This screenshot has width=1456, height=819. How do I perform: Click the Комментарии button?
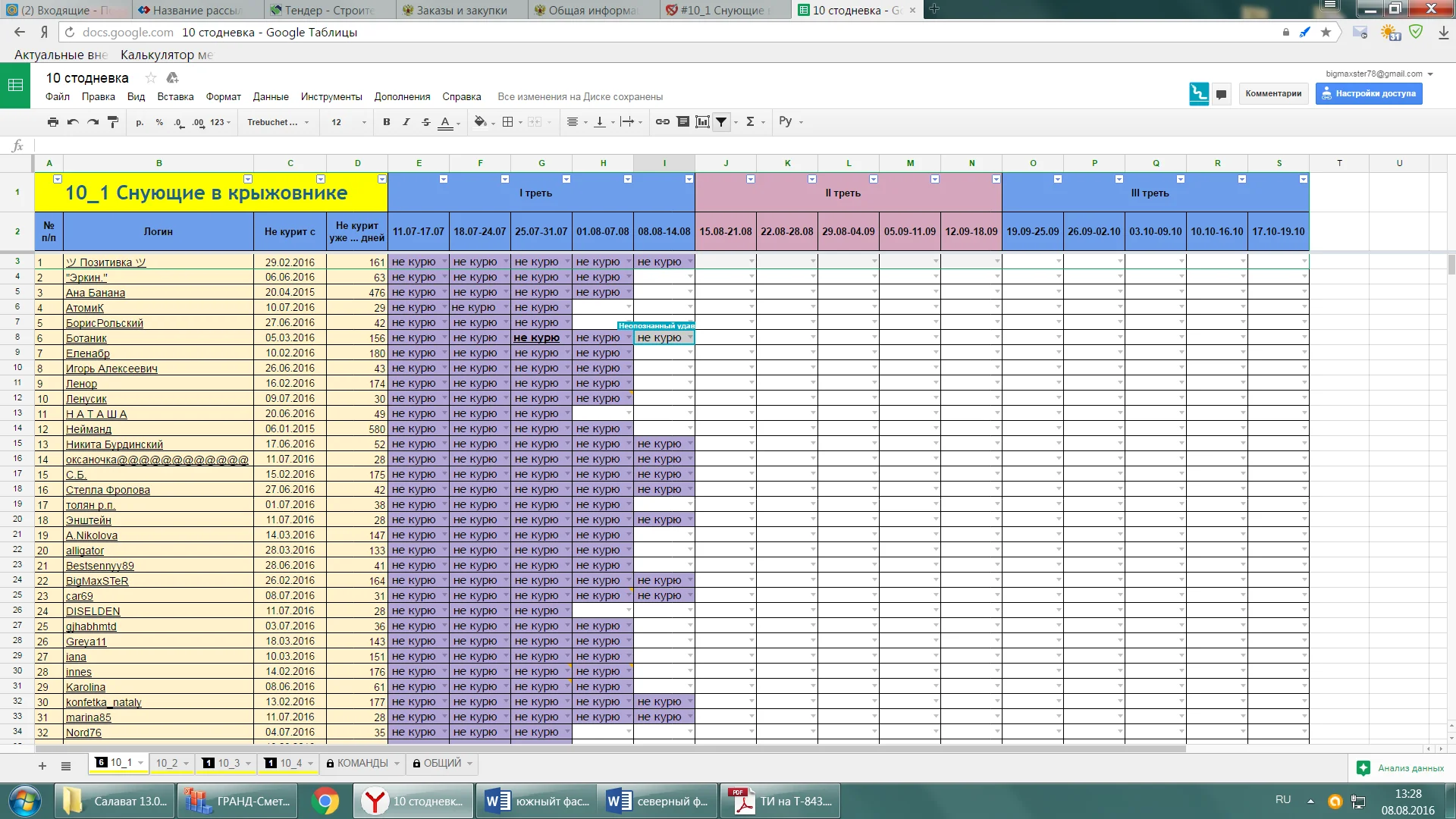coord(1272,93)
